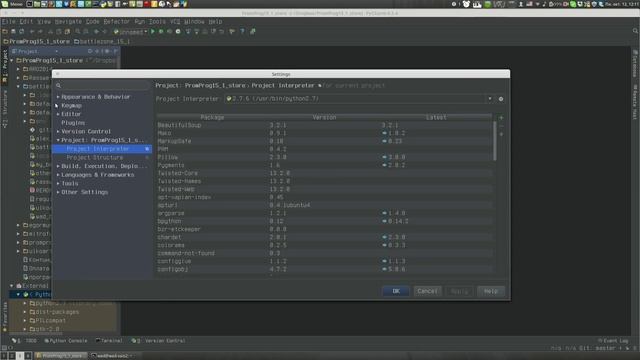Expand Languages & Frameworks settings

pos(58,175)
